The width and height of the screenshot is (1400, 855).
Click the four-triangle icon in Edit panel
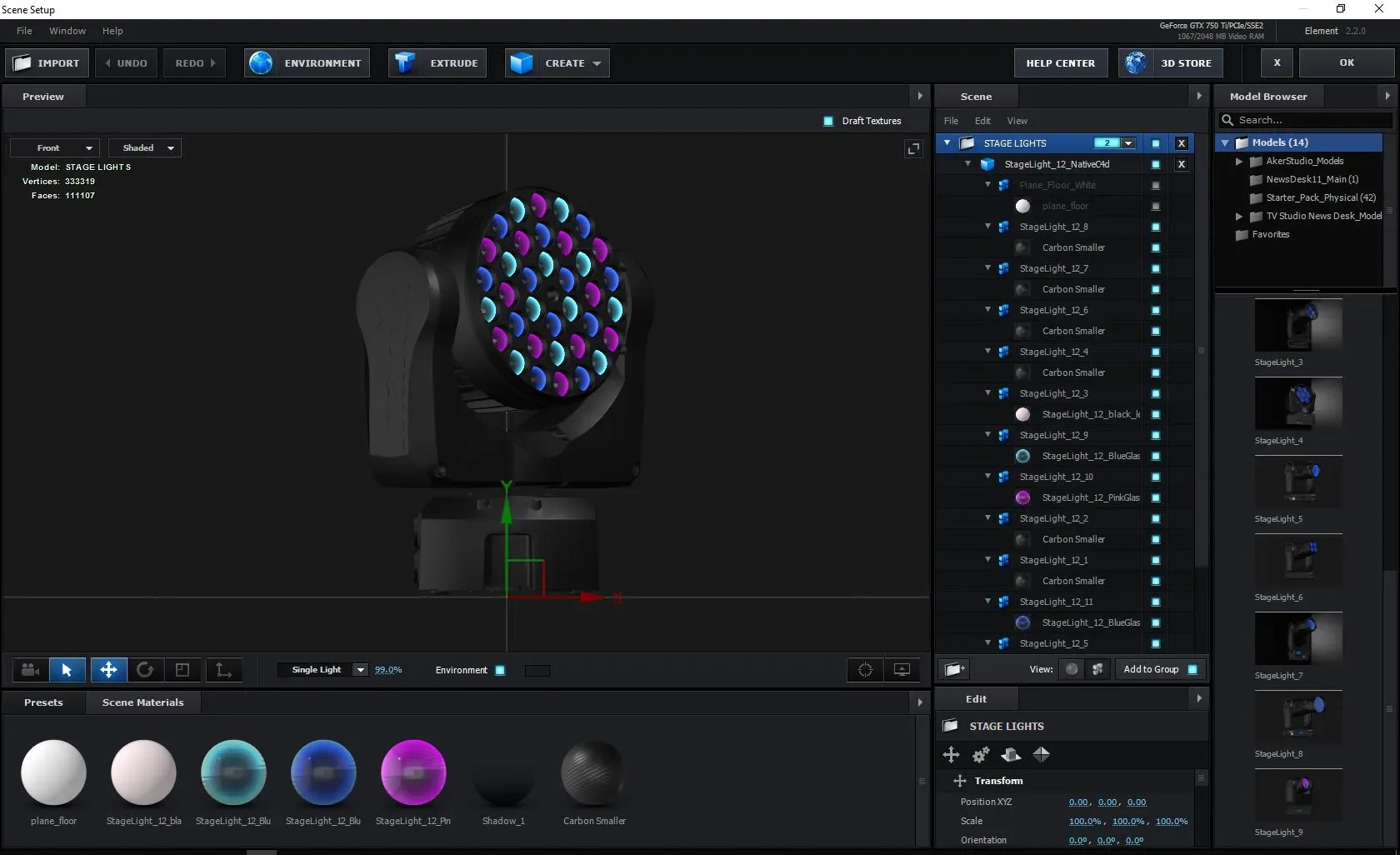(1042, 755)
